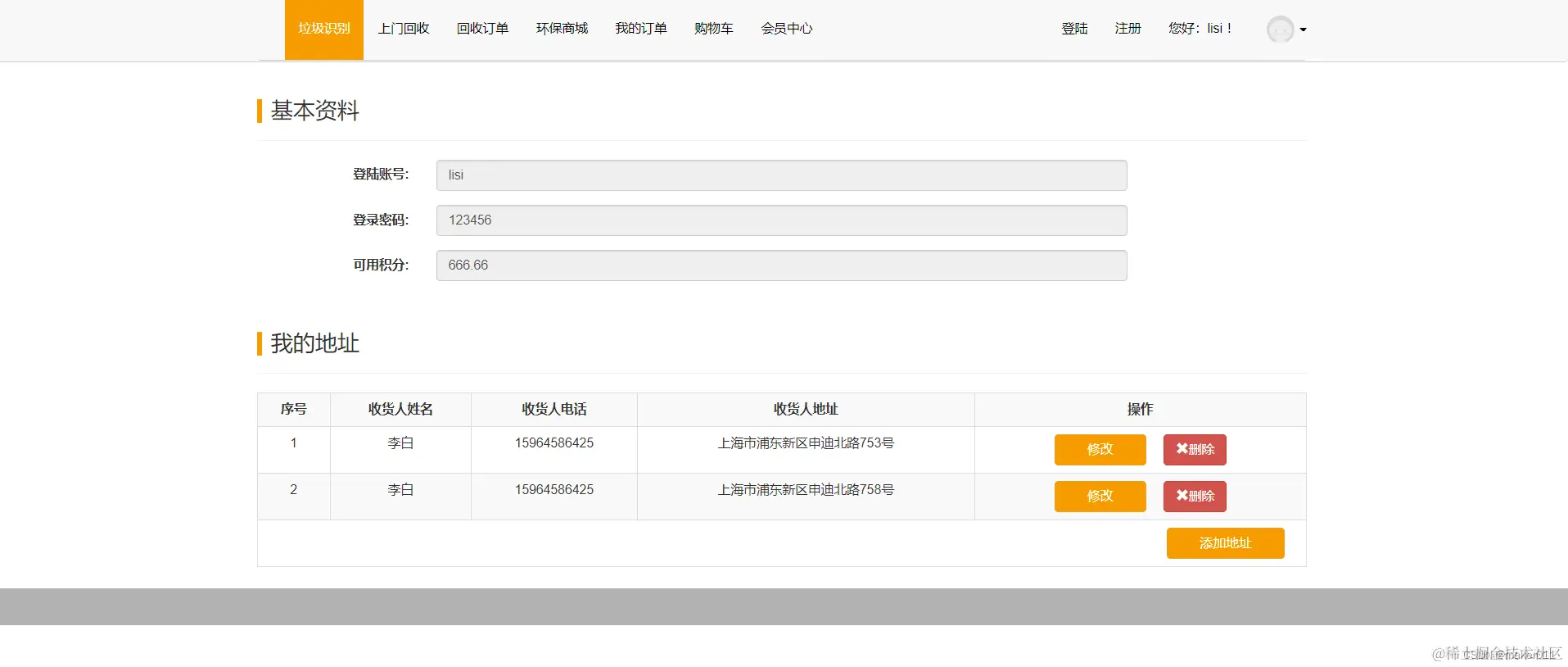
Task: Visit the 环保商城 page
Action: 563,29
